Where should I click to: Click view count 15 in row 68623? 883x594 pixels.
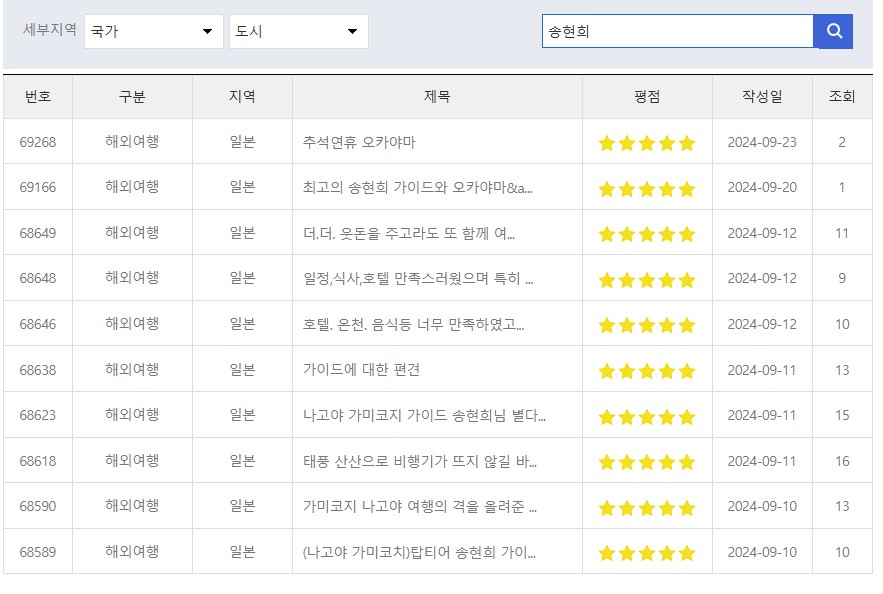842,416
